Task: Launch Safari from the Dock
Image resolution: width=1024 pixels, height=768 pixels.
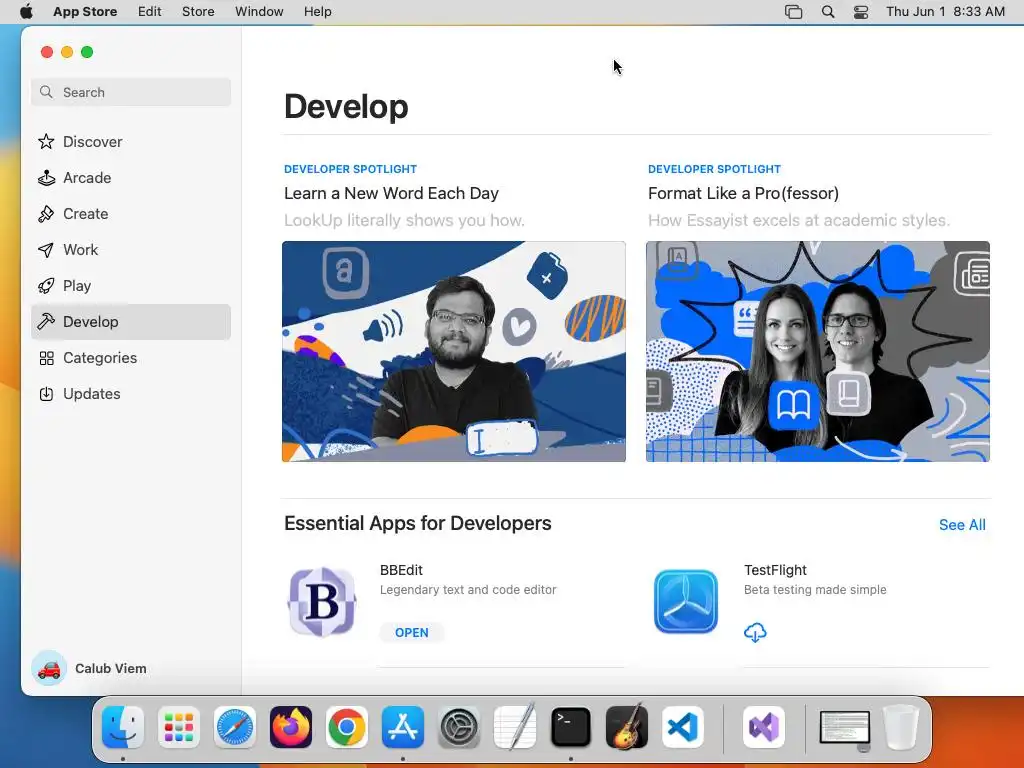Action: point(235,727)
